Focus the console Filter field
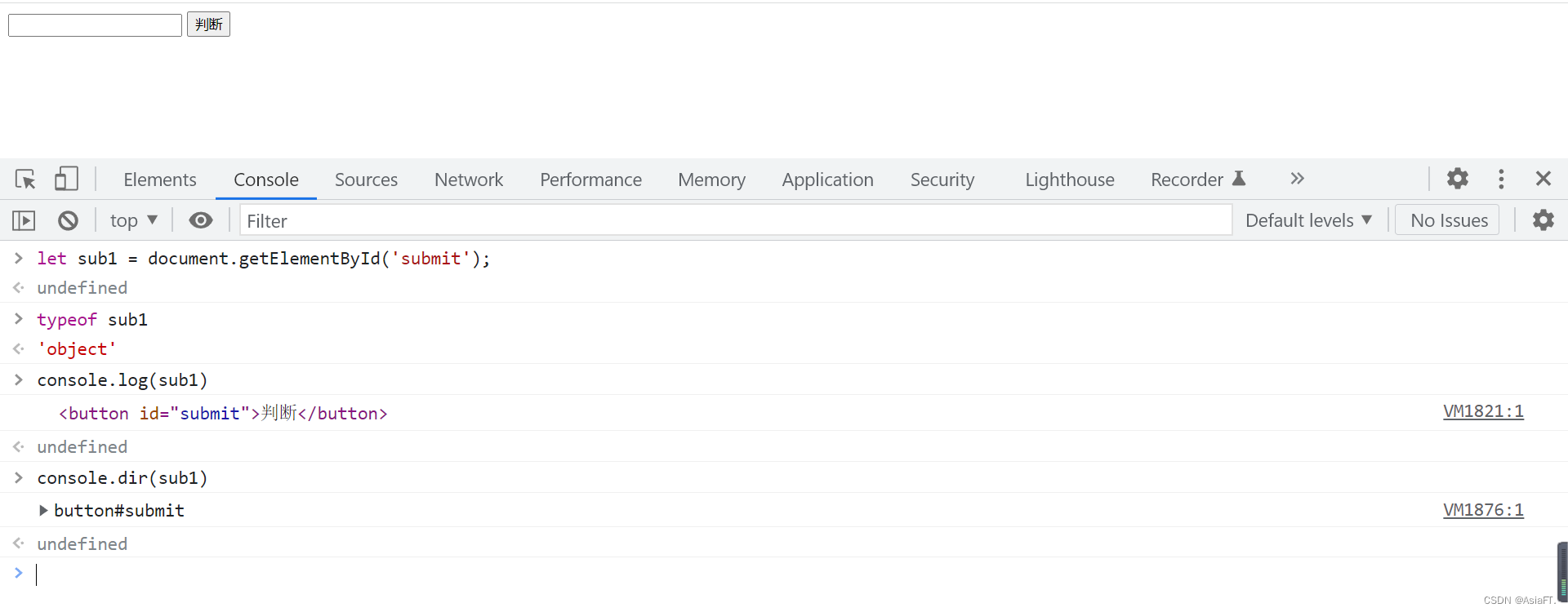1568x612 pixels. pos(736,220)
